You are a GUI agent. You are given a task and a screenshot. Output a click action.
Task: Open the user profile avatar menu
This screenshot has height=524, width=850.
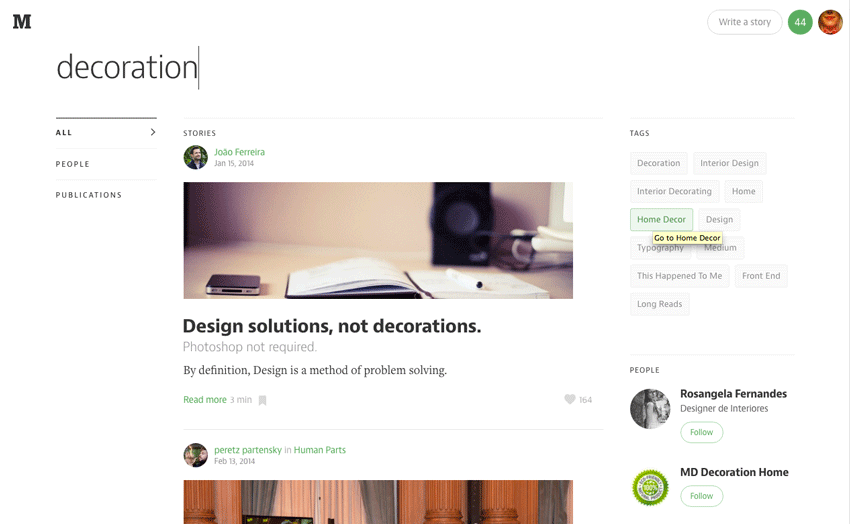[x=830, y=22]
